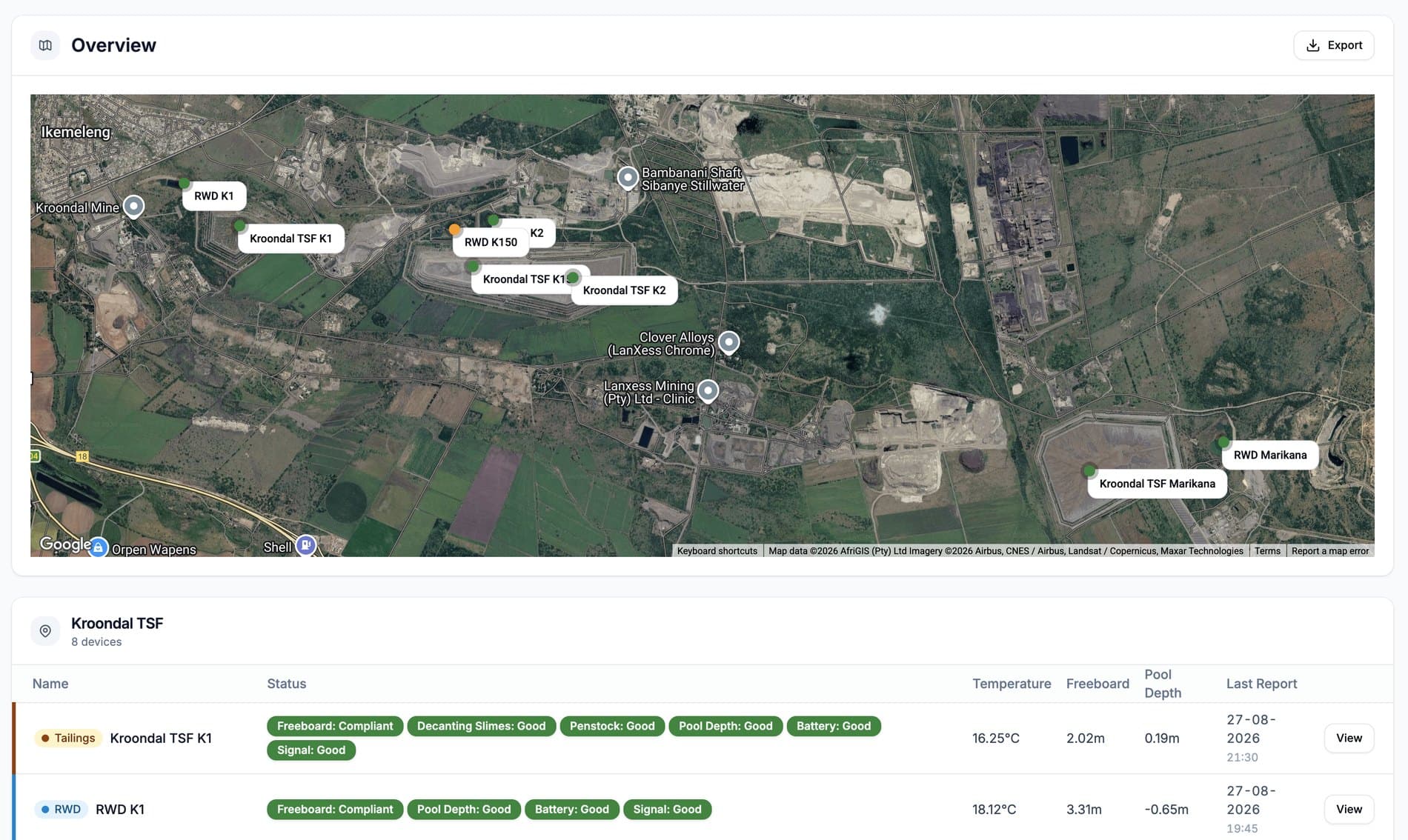Click the RWD type badge
Viewport: 1408px width, 840px height.
coord(61,810)
